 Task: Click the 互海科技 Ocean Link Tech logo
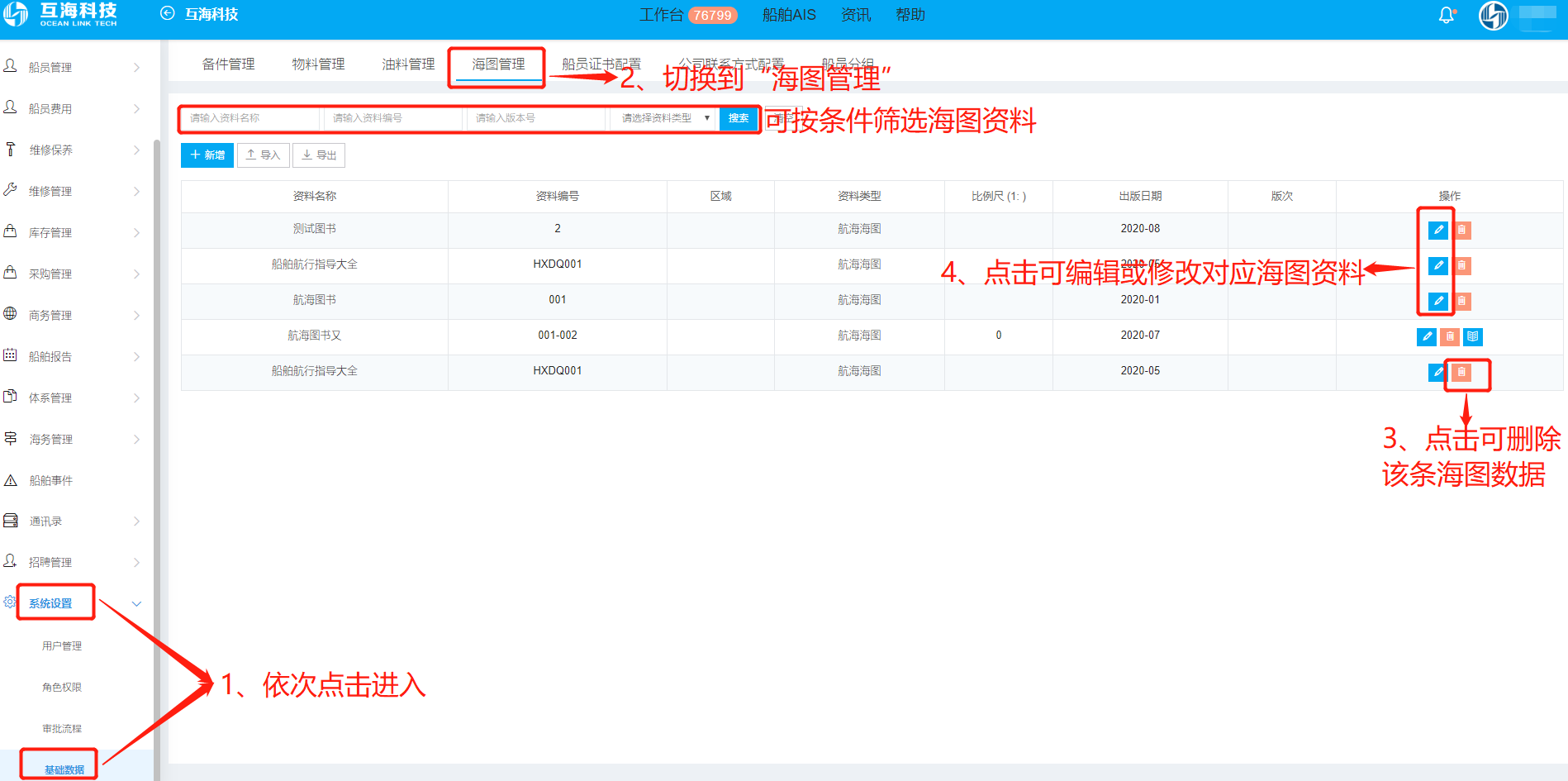tap(59, 14)
